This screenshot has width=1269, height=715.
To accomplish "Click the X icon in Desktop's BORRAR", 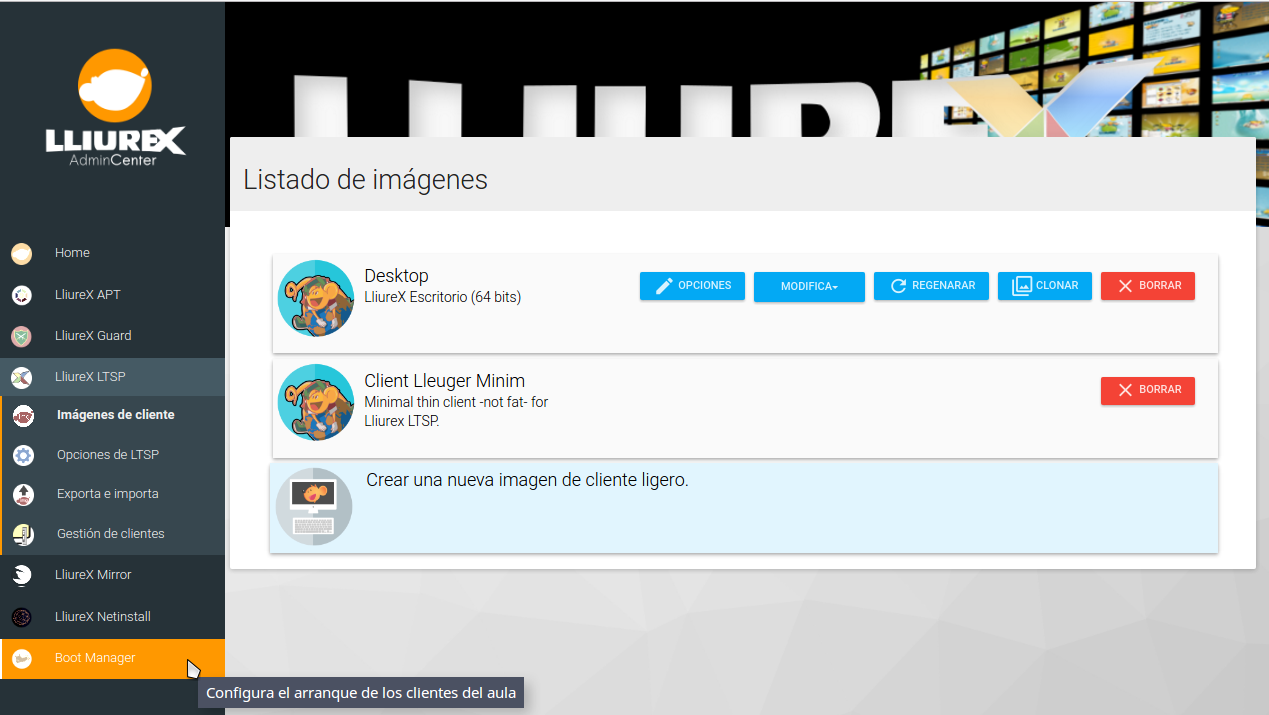I will (1125, 286).
